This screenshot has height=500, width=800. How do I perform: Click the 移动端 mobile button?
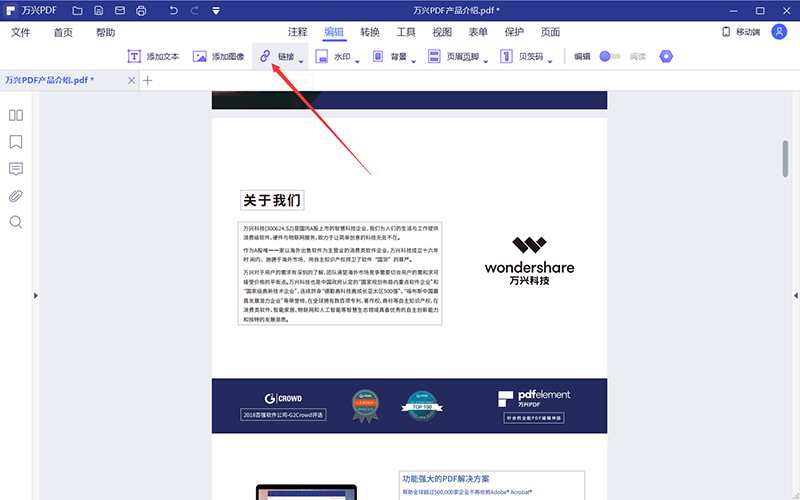pyautogui.click(x=741, y=32)
